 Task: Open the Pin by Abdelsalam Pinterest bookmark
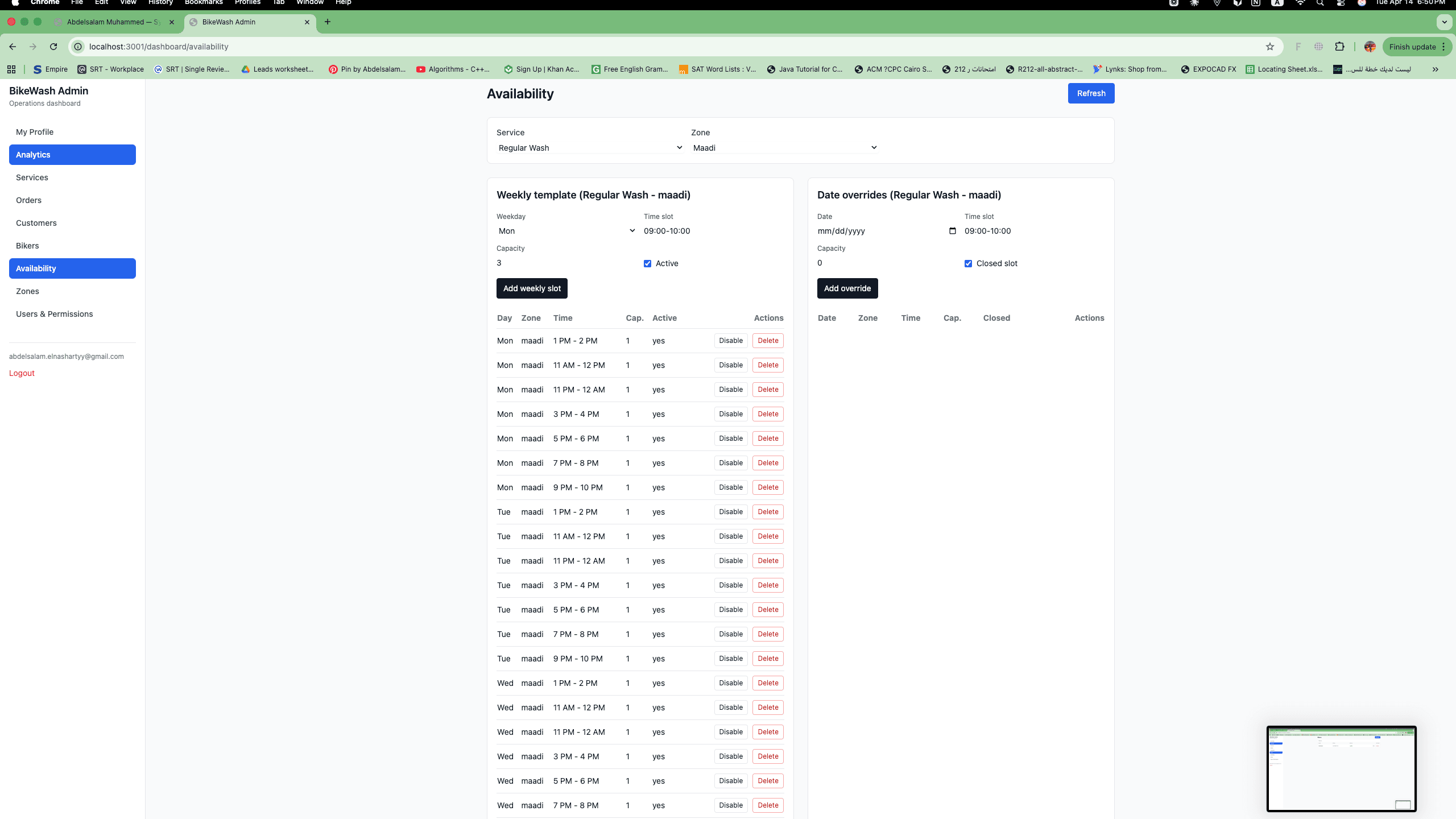(367, 69)
